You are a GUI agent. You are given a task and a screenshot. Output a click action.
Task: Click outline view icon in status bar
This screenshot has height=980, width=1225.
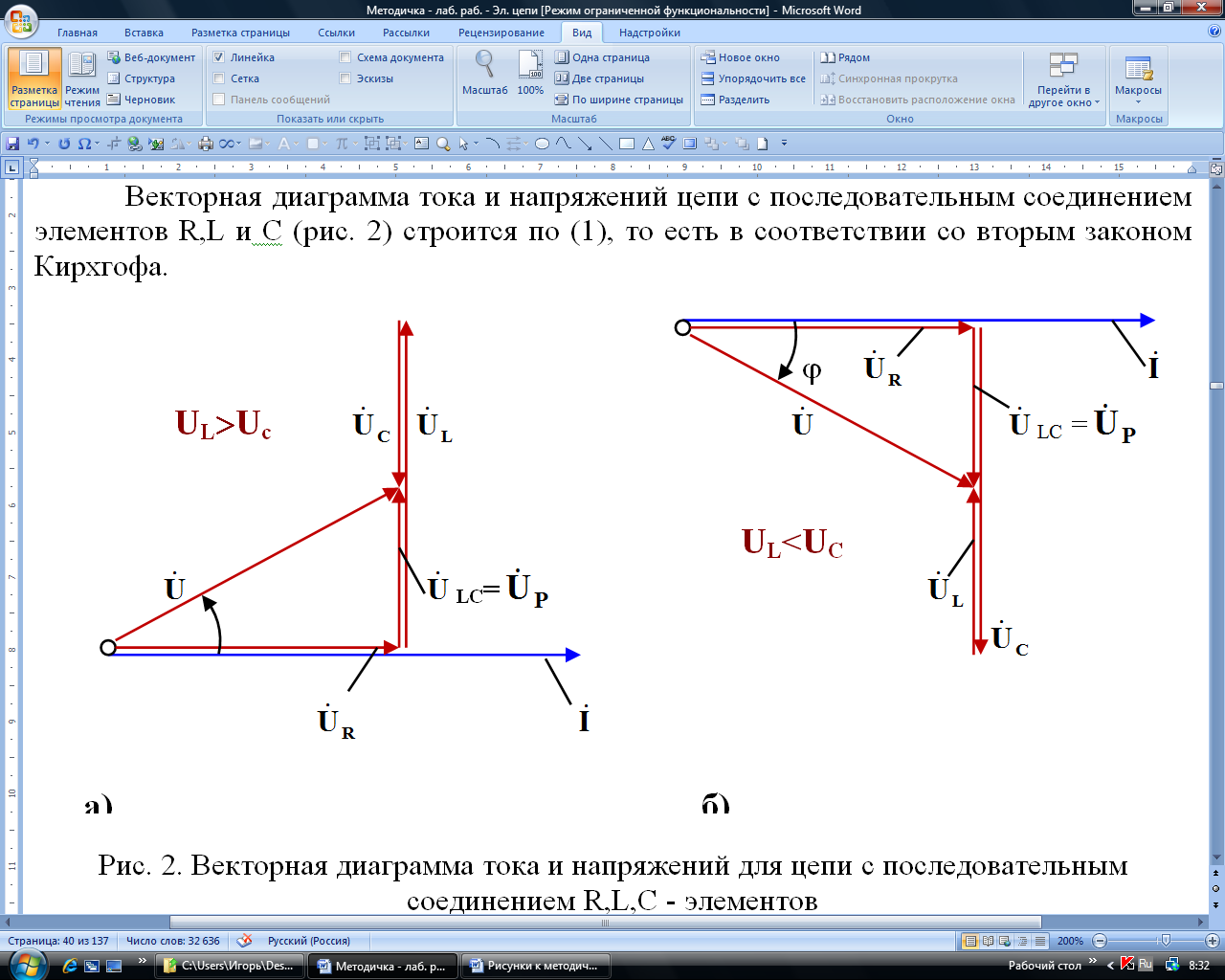(x=1022, y=941)
